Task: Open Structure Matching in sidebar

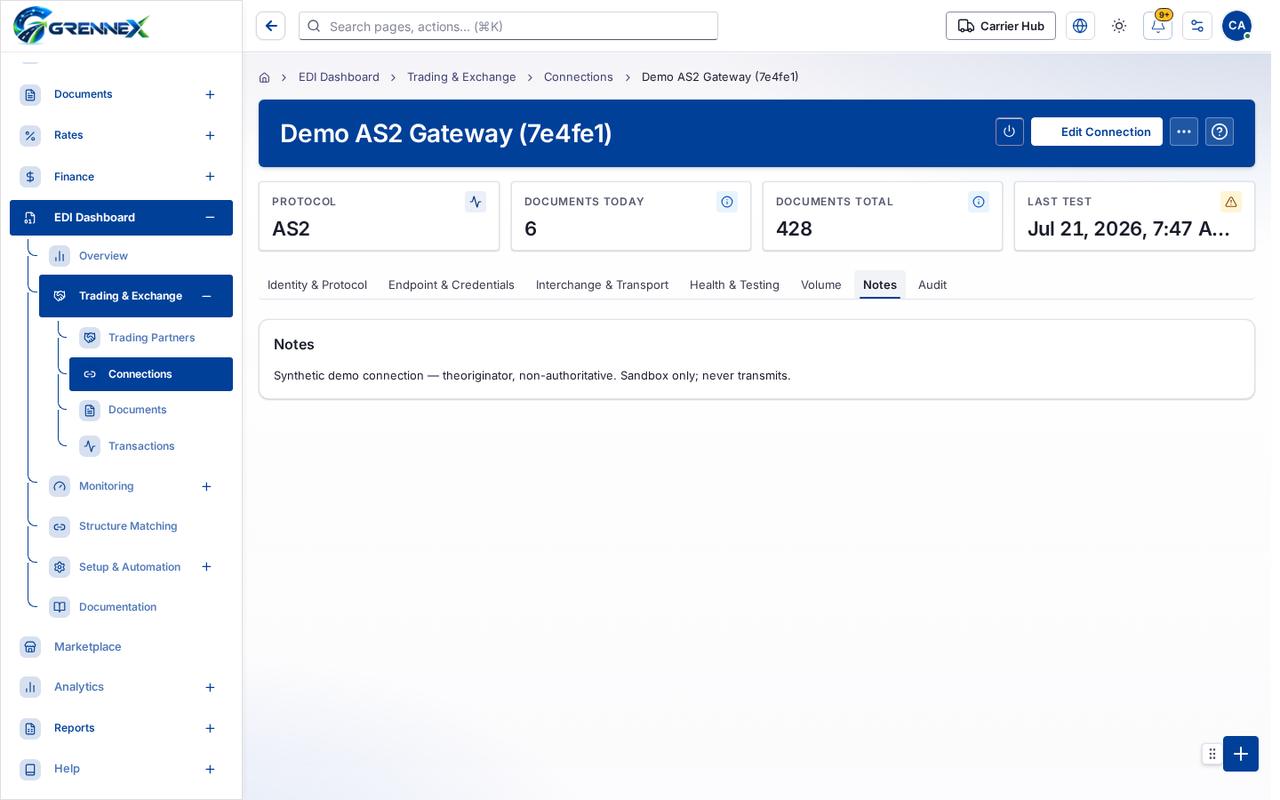Action: 136,527
